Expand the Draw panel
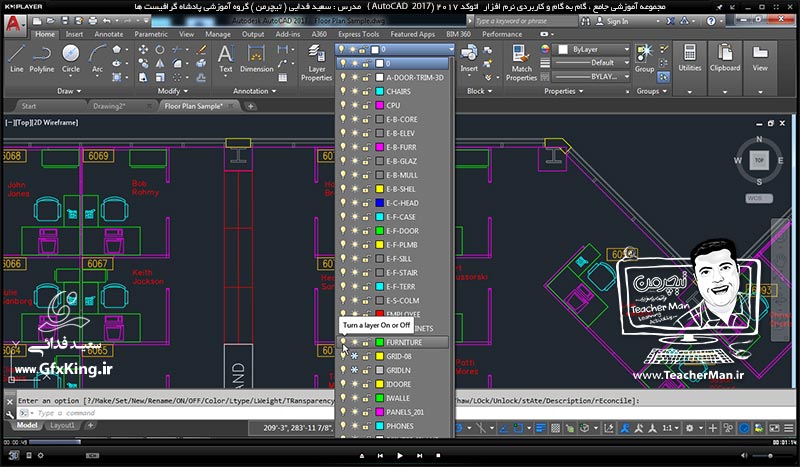This screenshot has height=467, width=800. point(69,91)
